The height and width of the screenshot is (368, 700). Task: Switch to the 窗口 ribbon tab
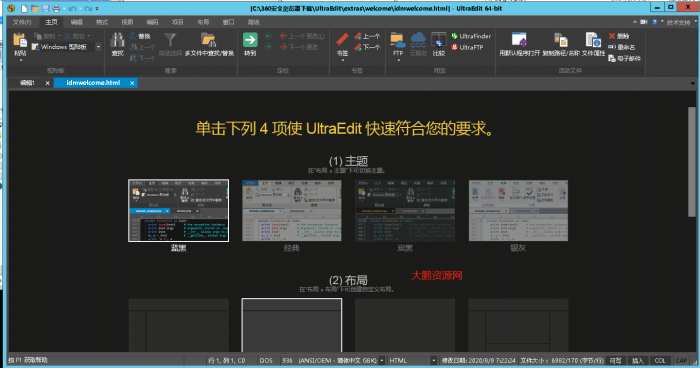click(229, 22)
